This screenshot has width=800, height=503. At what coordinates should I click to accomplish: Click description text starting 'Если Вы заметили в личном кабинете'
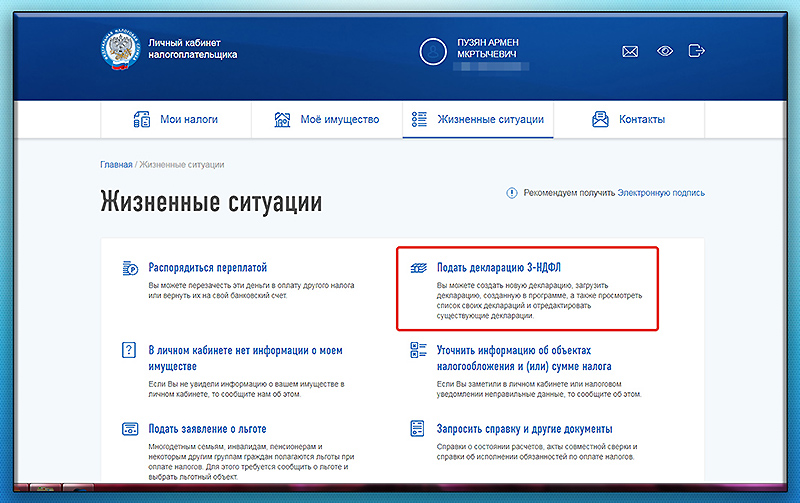point(539,389)
